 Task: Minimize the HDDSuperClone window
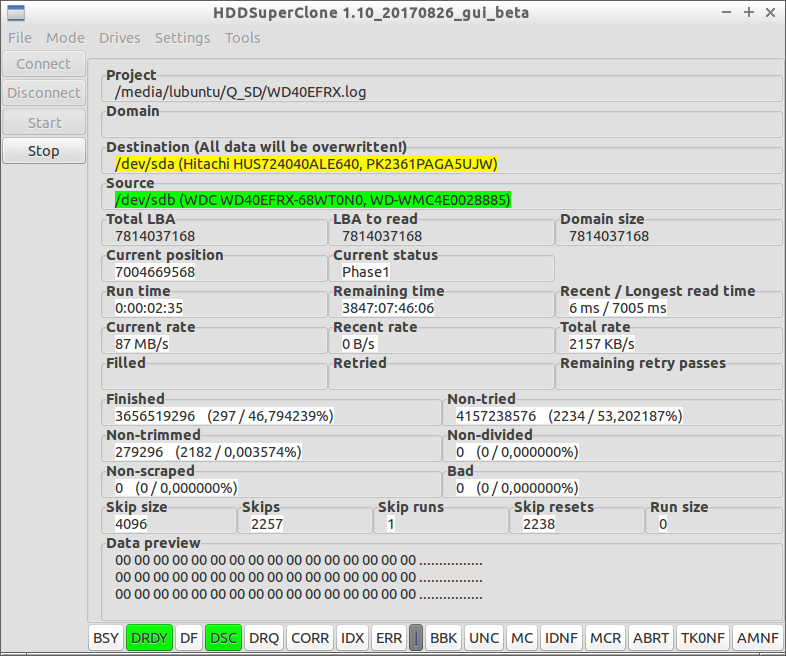point(726,13)
